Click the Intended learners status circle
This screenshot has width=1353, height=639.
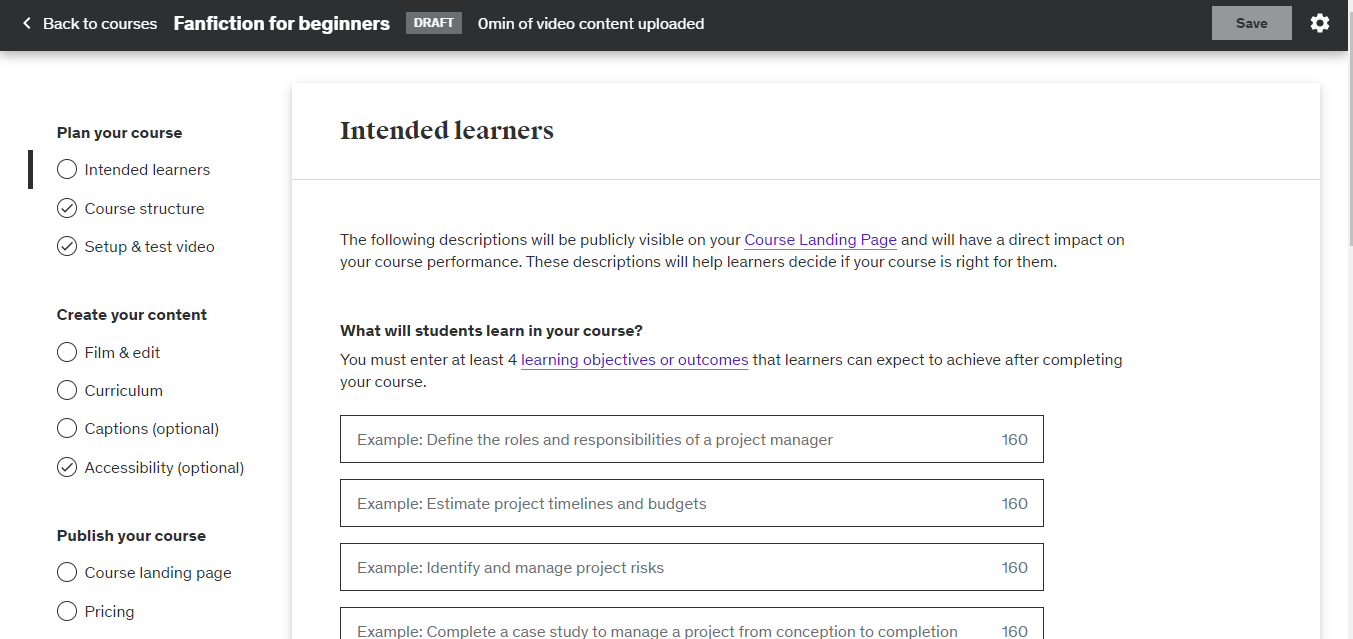point(67,170)
